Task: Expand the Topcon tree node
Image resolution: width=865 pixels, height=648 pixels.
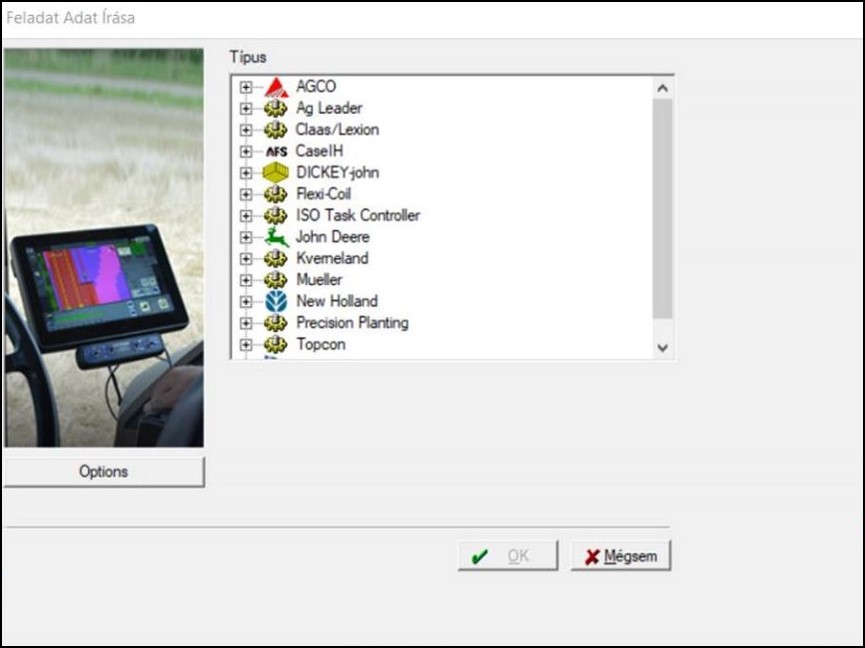Action: 246,345
